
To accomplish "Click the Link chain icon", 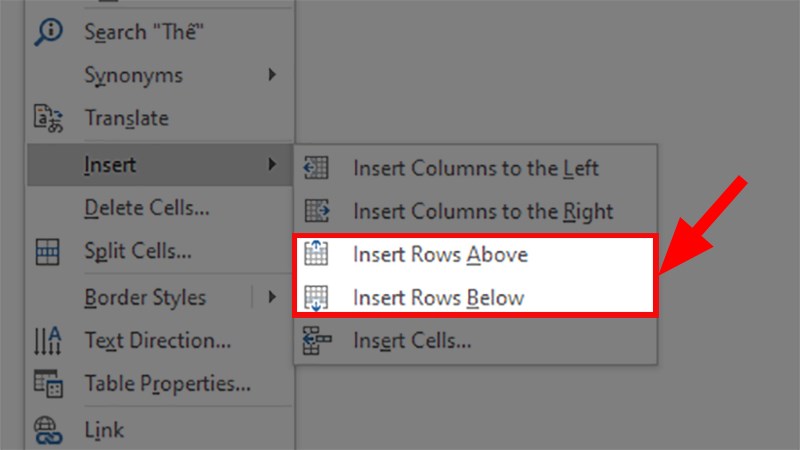I will pos(48,430).
